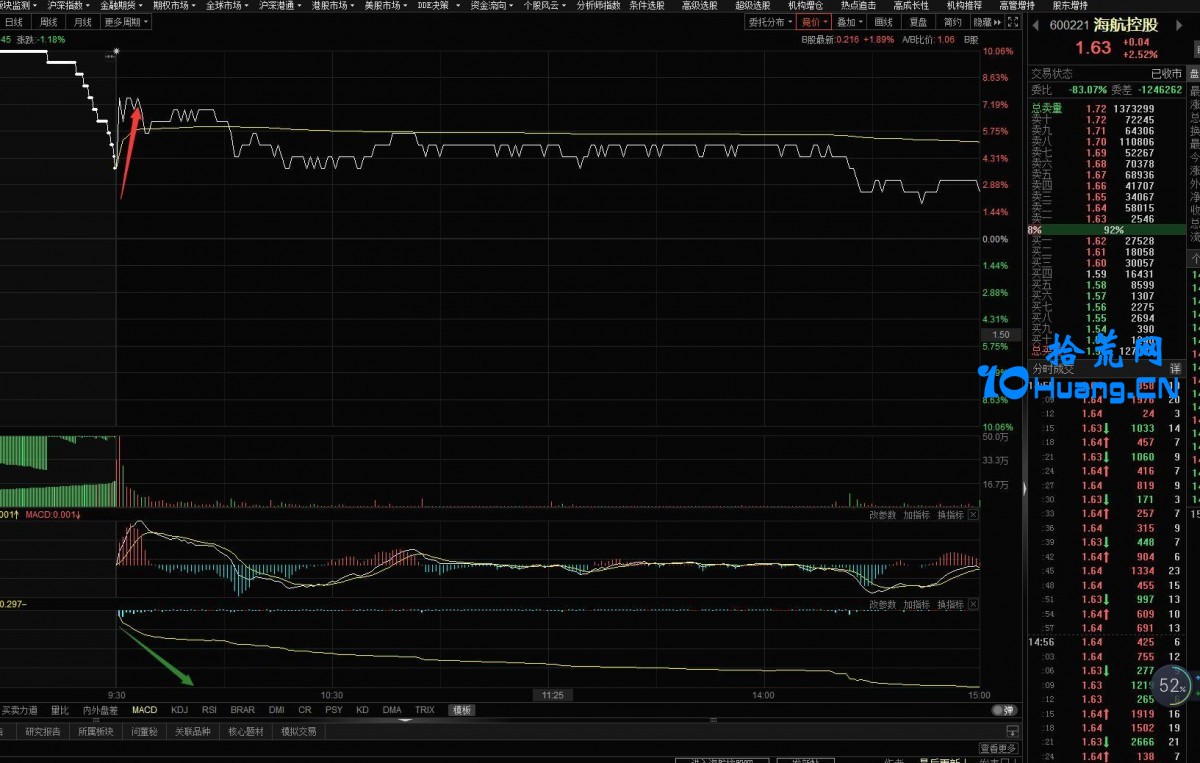Open DDE决策 dropdown menu
Viewport: 1200px width, 763px height.
(x=439, y=5)
